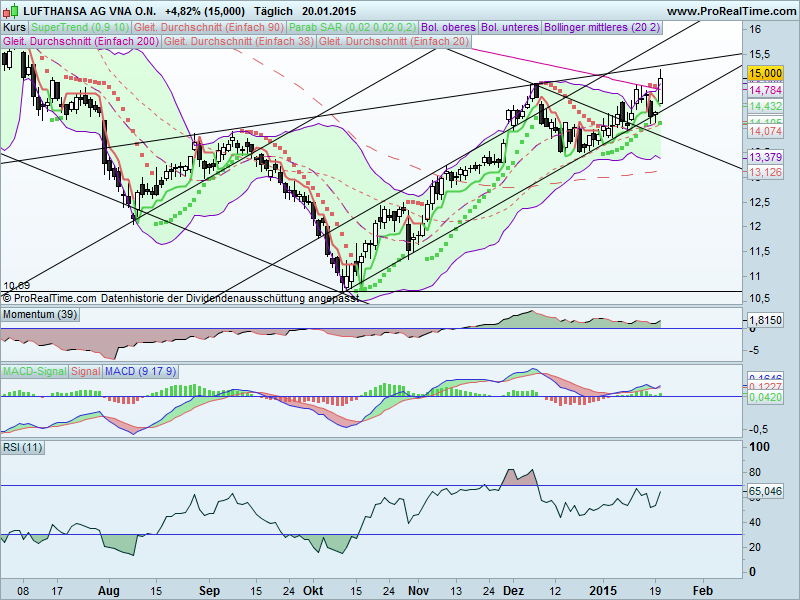Click the Bol. unteres label
Viewport: 800px width, 600px height.
[x=510, y=28]
